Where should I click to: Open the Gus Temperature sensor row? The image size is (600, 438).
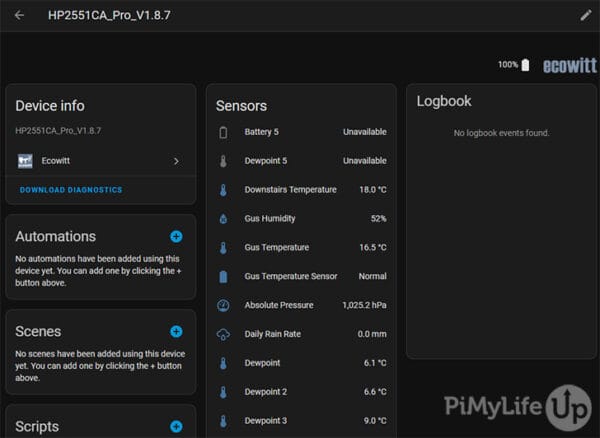pos(300,247)
